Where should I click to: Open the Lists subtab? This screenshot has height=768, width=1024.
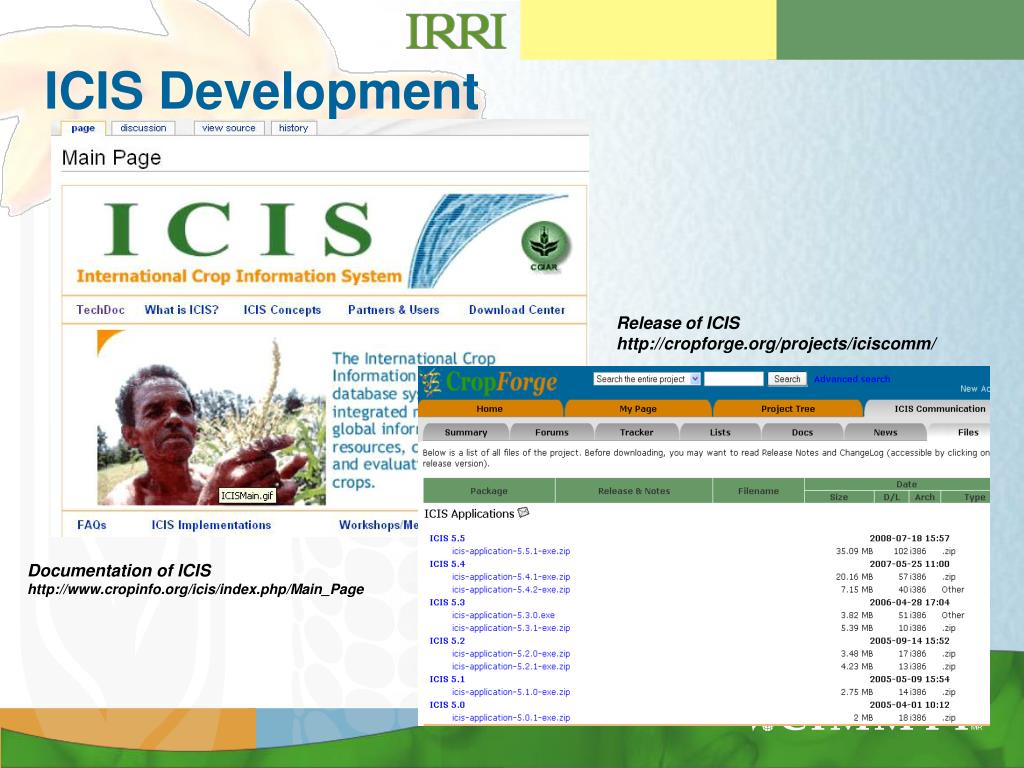click(x=720, y=432)
